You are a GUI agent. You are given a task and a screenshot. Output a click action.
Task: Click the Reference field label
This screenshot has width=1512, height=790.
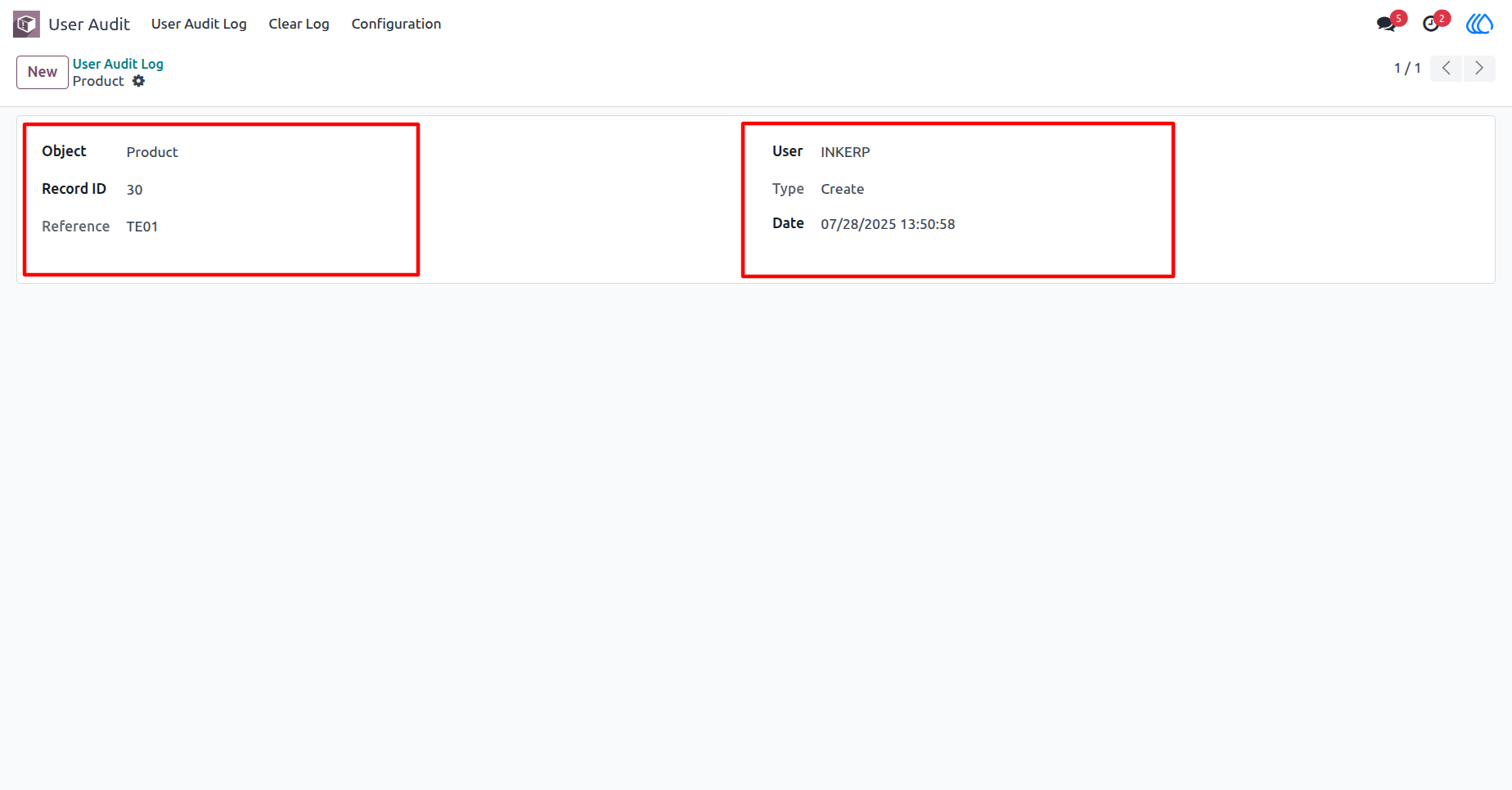click(75, 227)
